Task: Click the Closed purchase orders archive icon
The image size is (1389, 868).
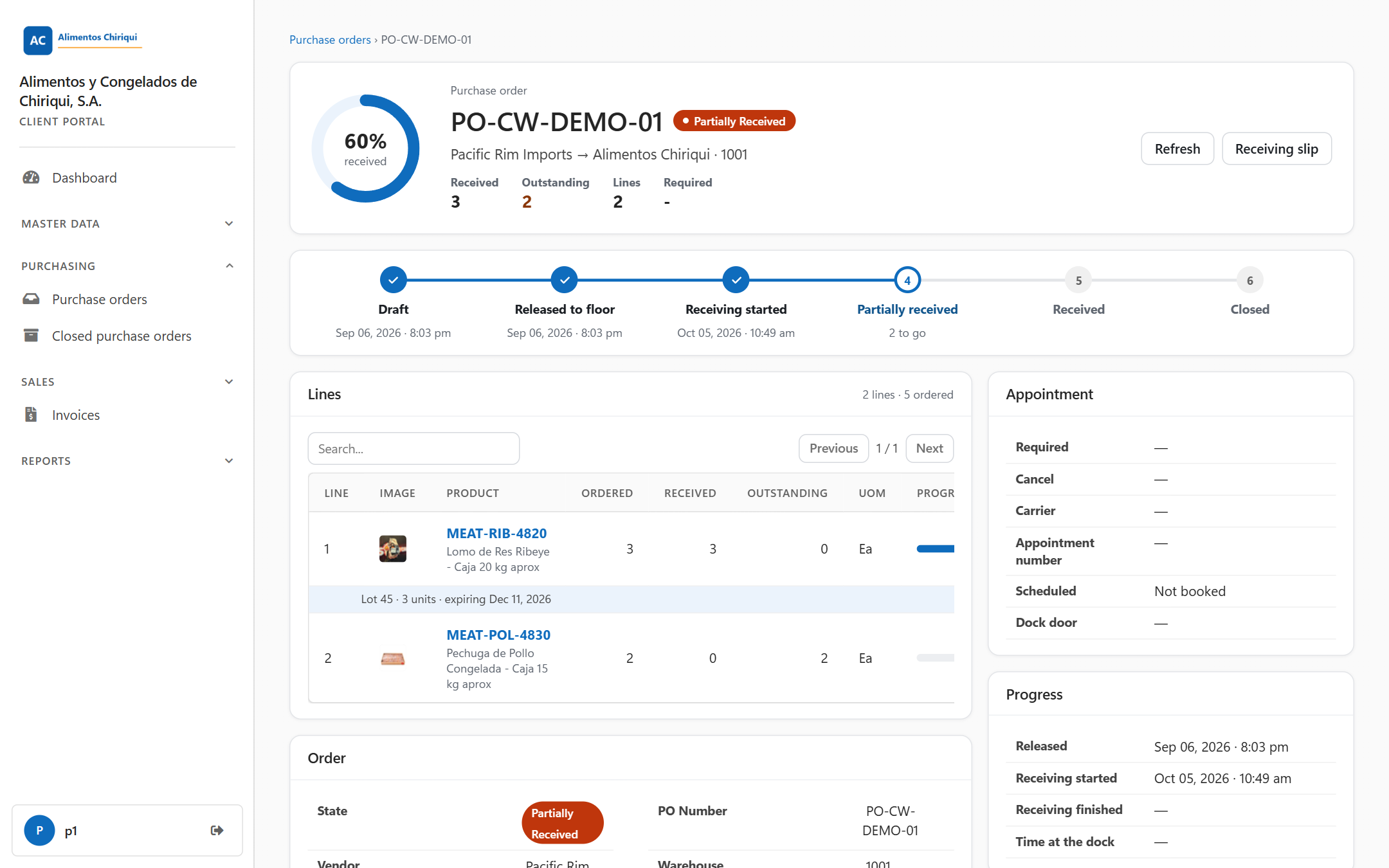Action: (x=31, y=336)
